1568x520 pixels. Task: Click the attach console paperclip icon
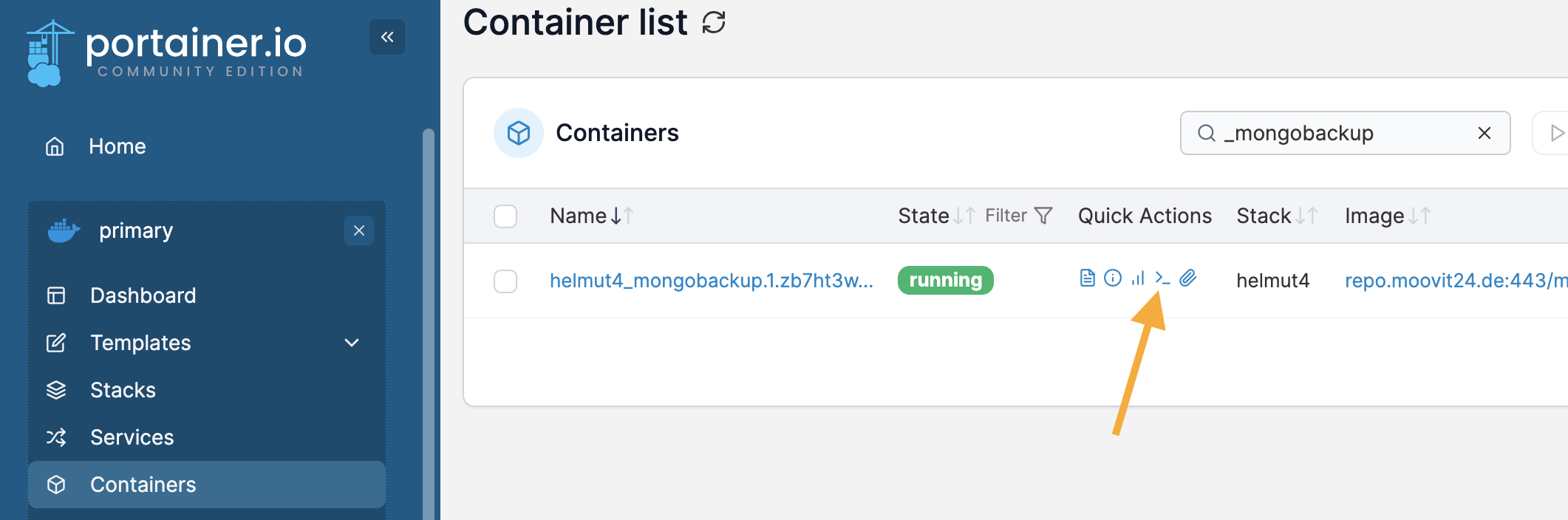[1187, 278]
